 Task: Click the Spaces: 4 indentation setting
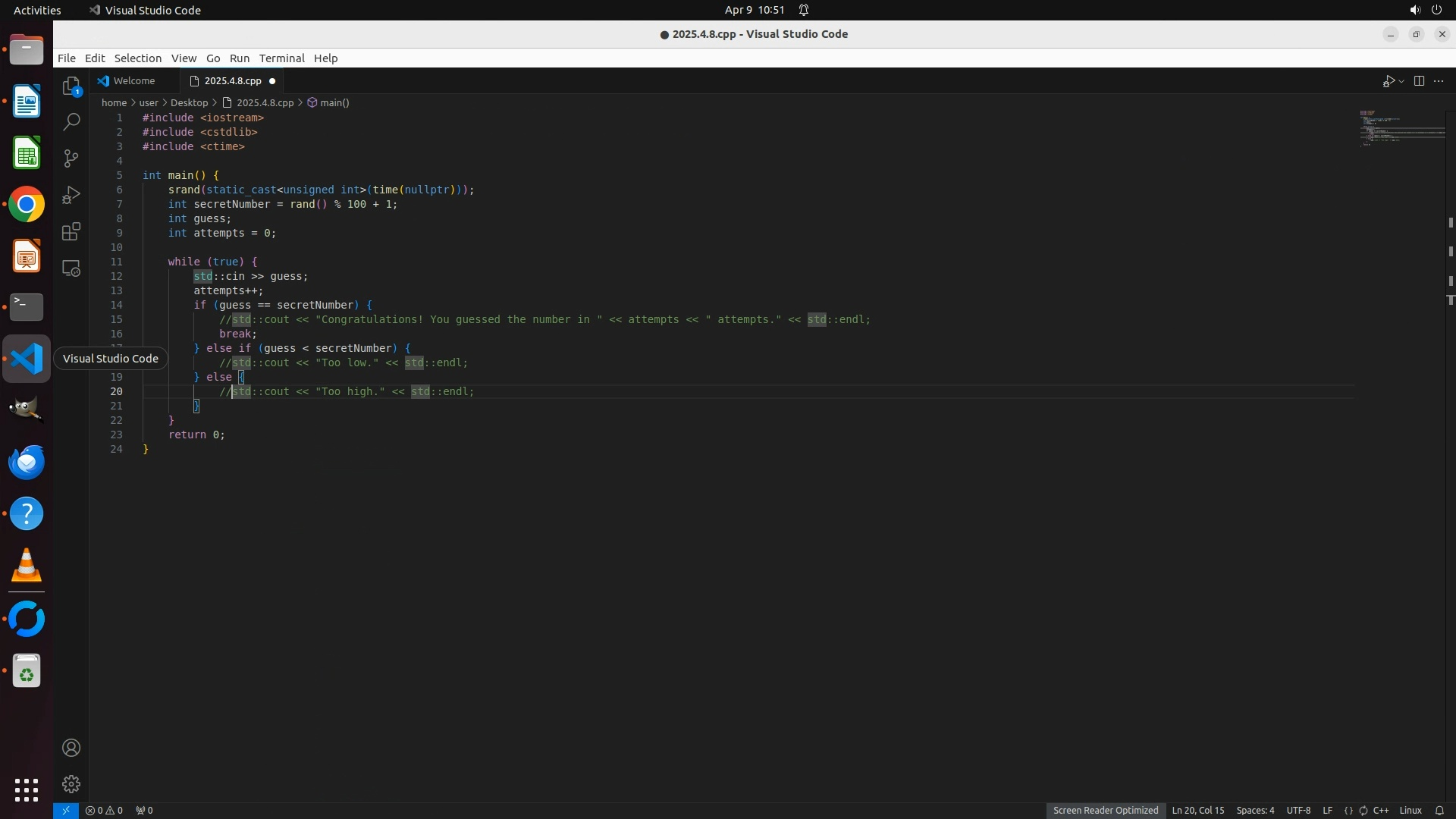[1255, 810]
